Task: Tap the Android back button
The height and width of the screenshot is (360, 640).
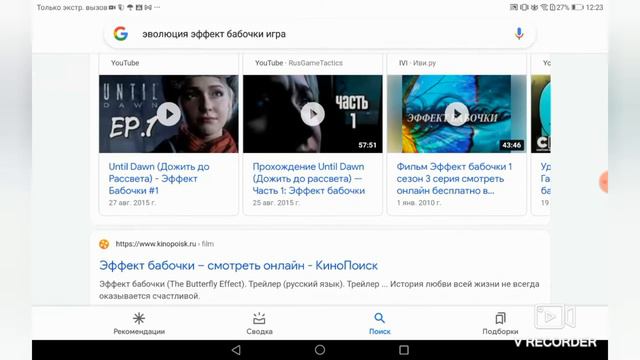Action: click(x=236, y=350)
